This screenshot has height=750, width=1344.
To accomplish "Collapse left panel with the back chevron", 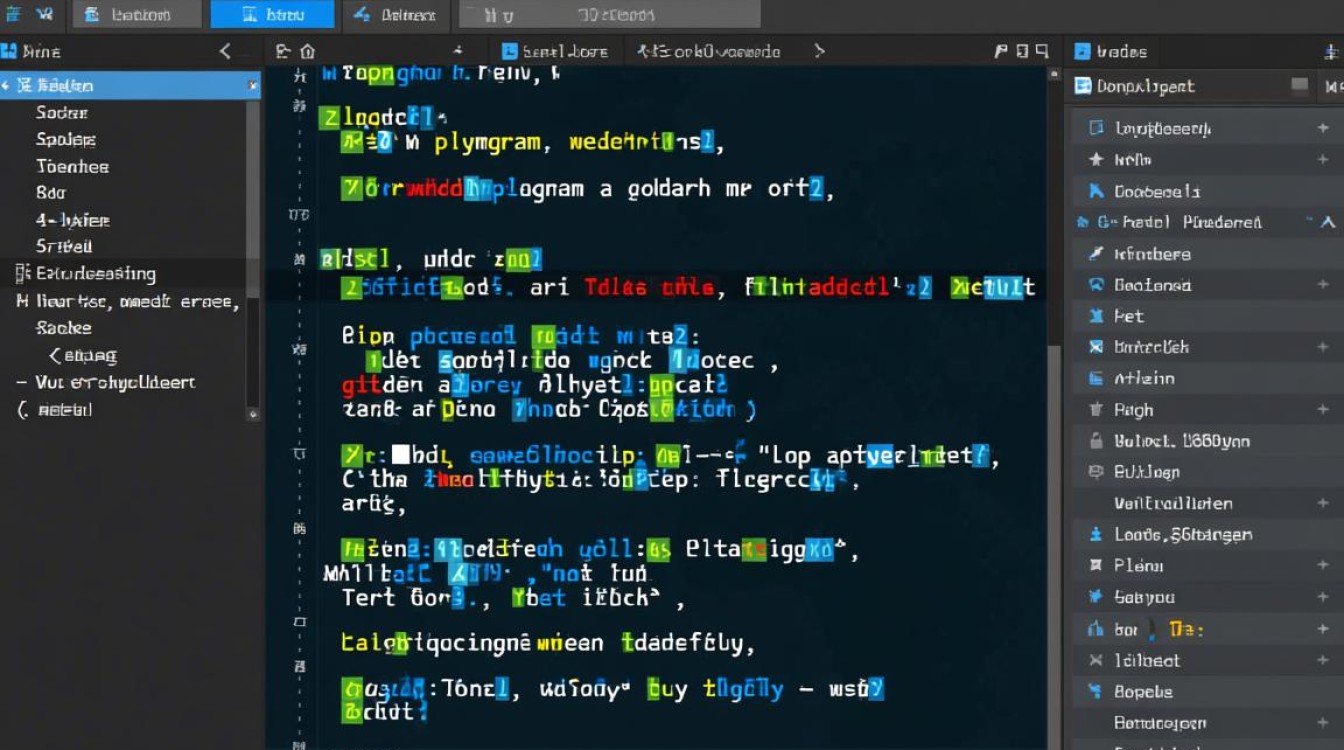I will coord(225,51).
